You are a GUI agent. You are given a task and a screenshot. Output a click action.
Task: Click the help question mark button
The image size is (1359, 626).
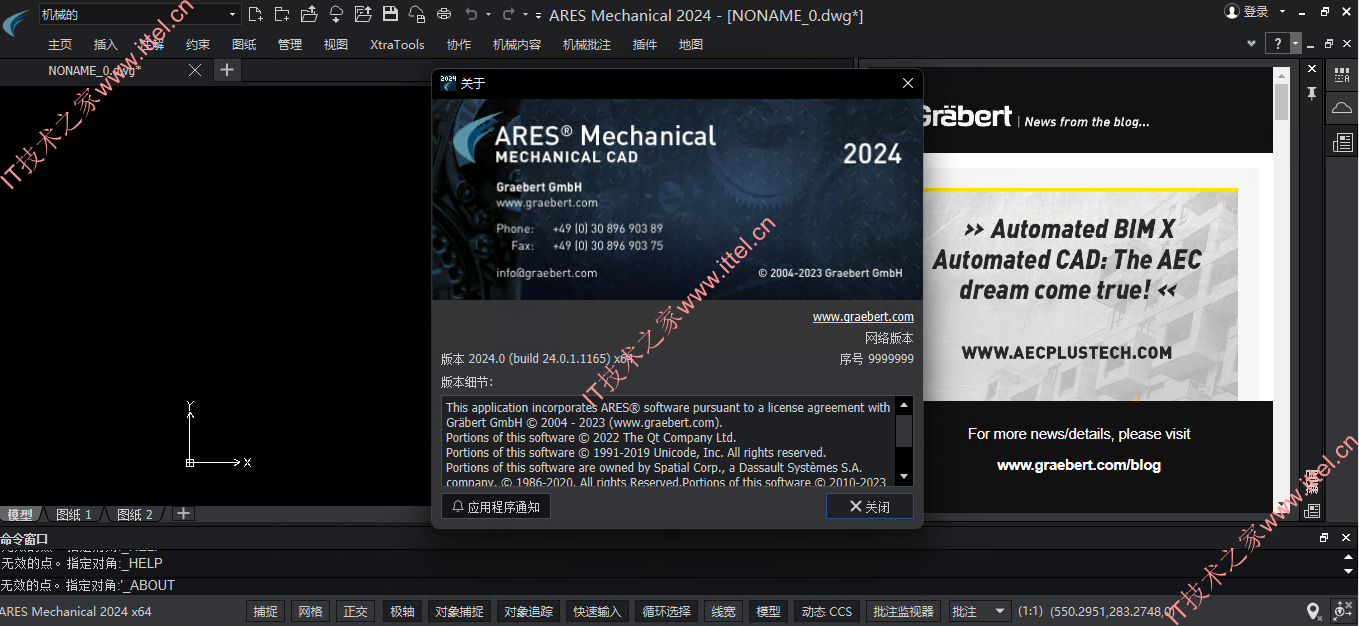[1277, 44]
